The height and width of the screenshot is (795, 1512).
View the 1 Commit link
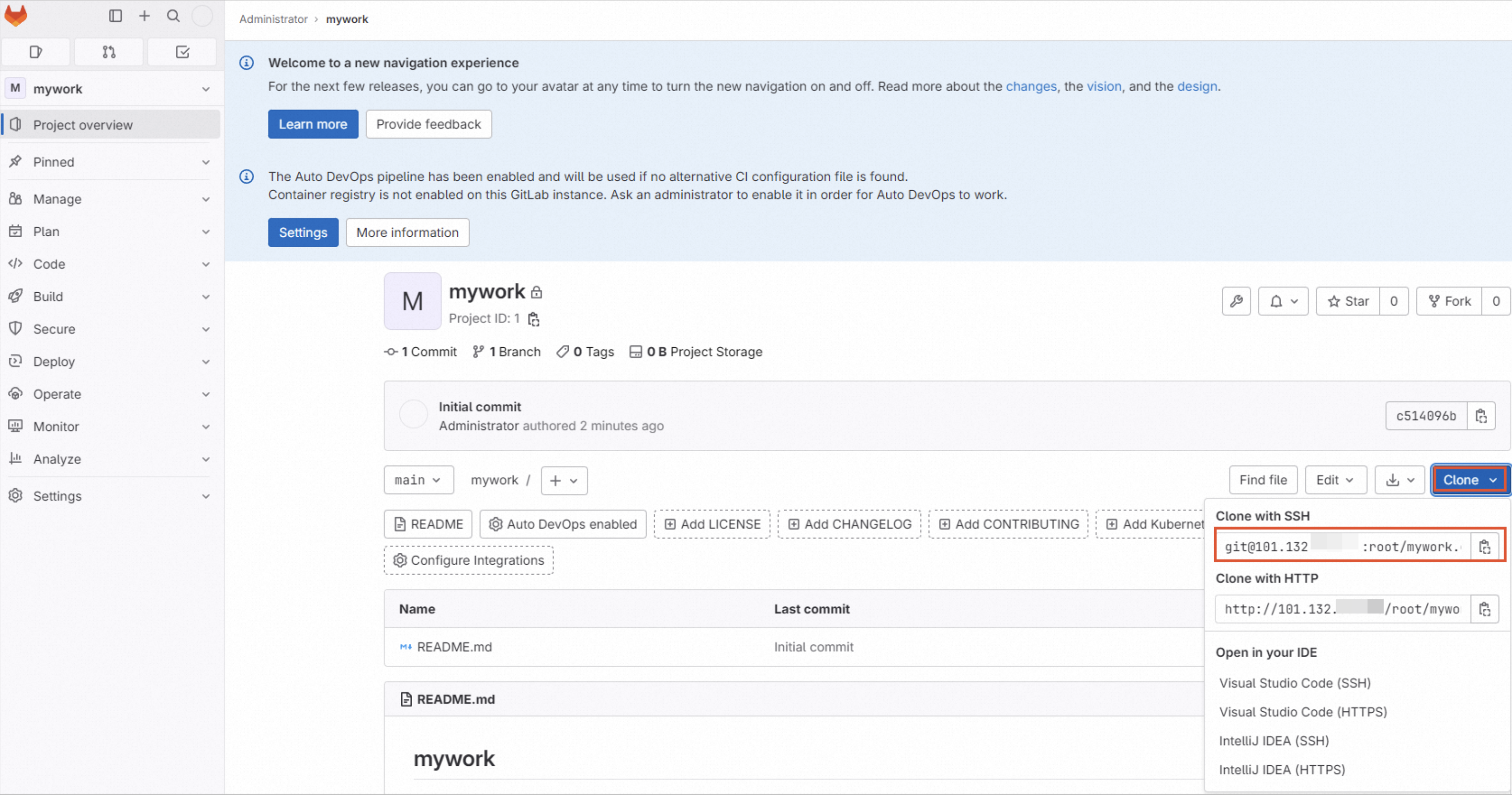coord(421,352)
